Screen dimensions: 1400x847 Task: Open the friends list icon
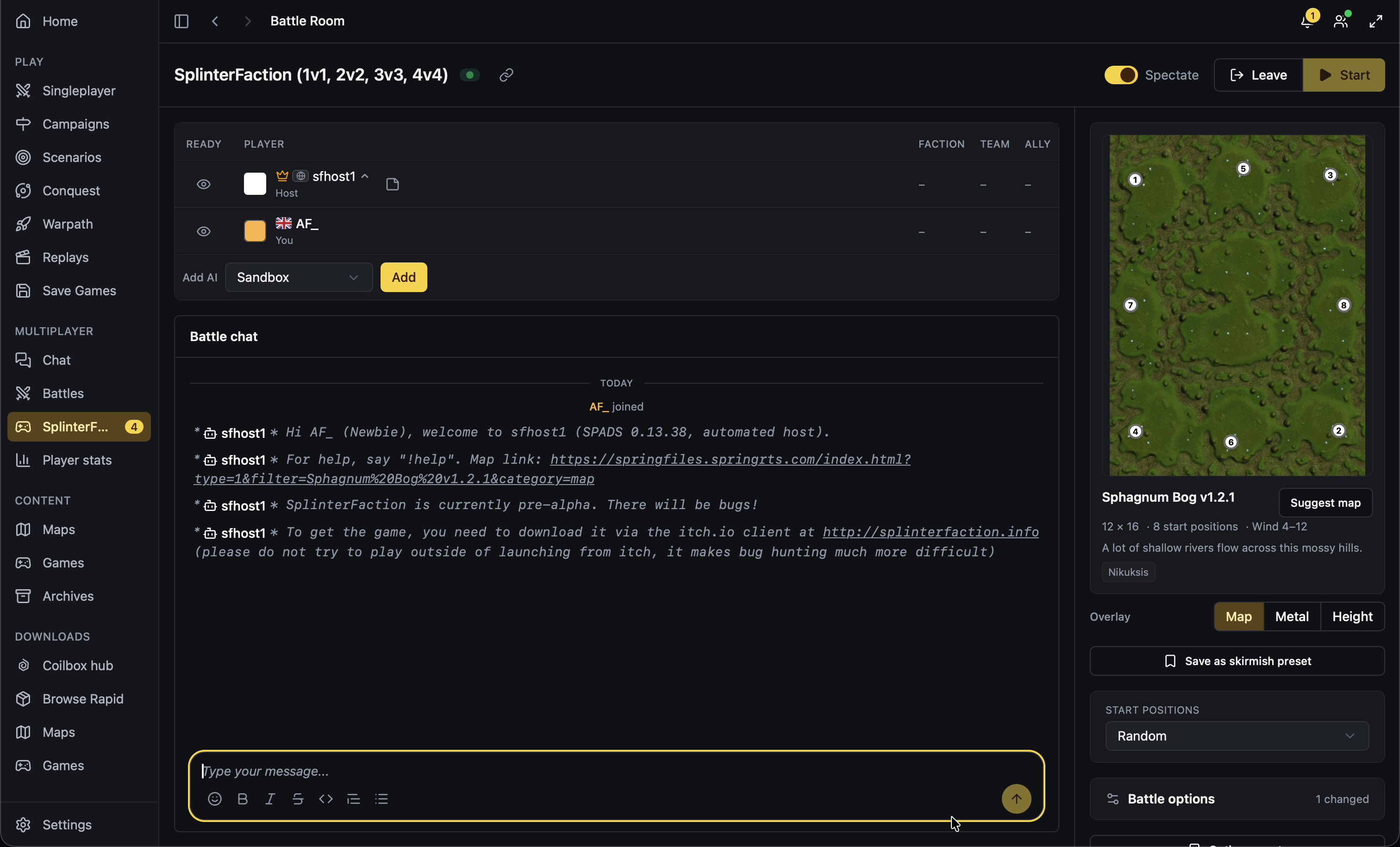tap(1341, 21)
